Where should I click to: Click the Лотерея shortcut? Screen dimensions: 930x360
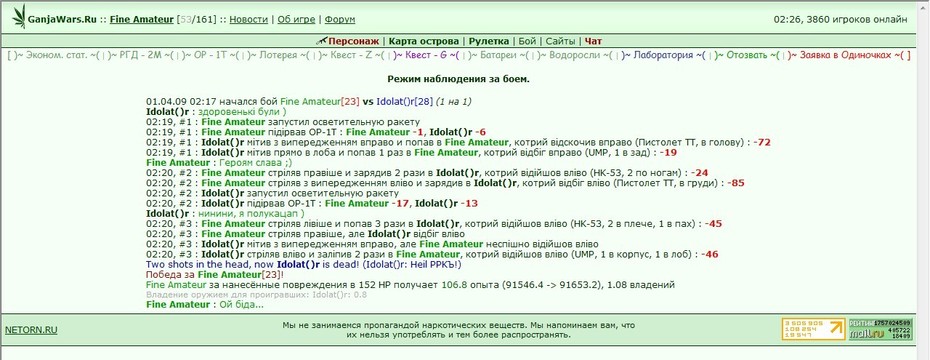[278, 55]
